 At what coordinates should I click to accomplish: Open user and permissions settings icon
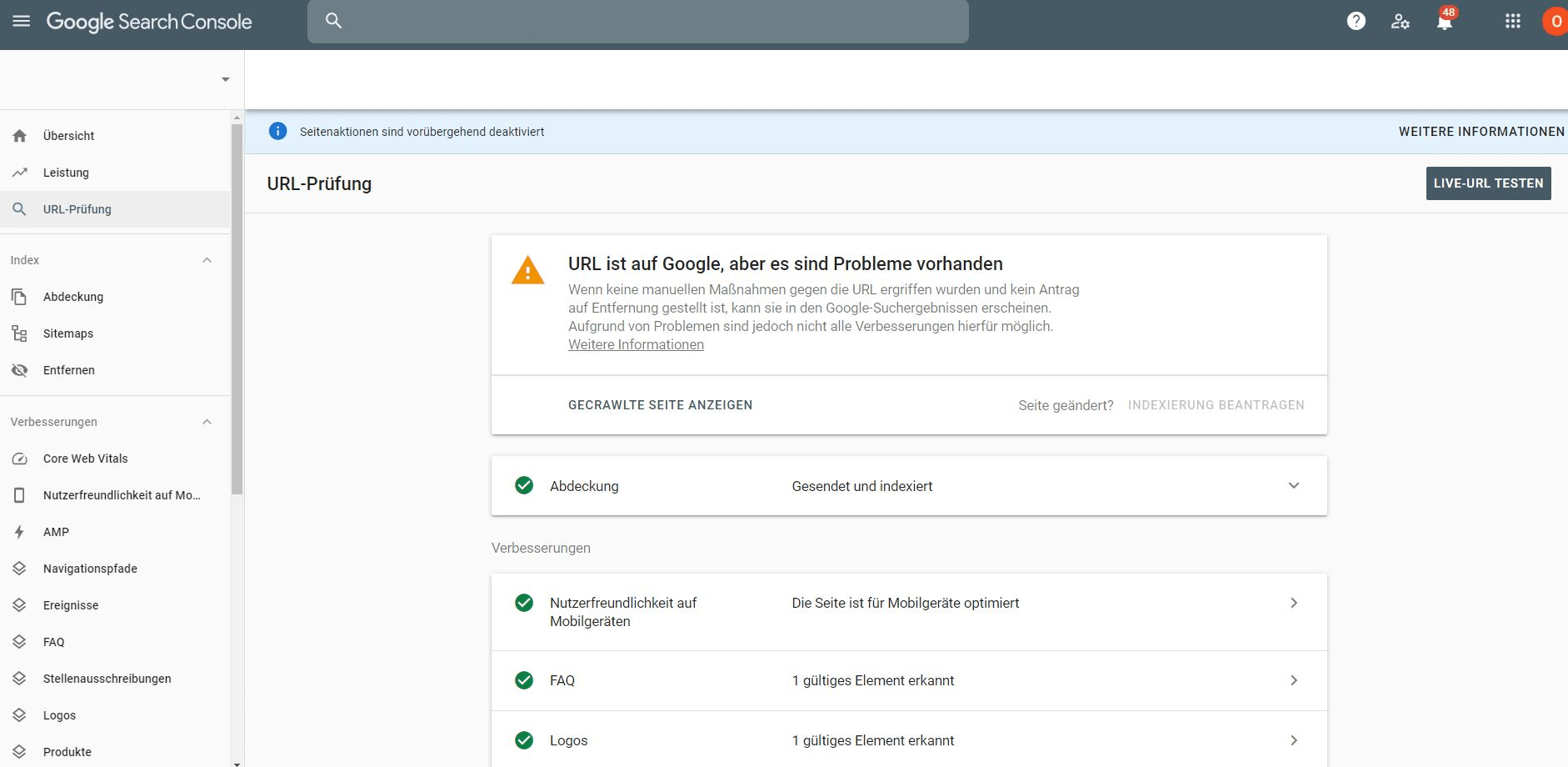coord(1401,22)
